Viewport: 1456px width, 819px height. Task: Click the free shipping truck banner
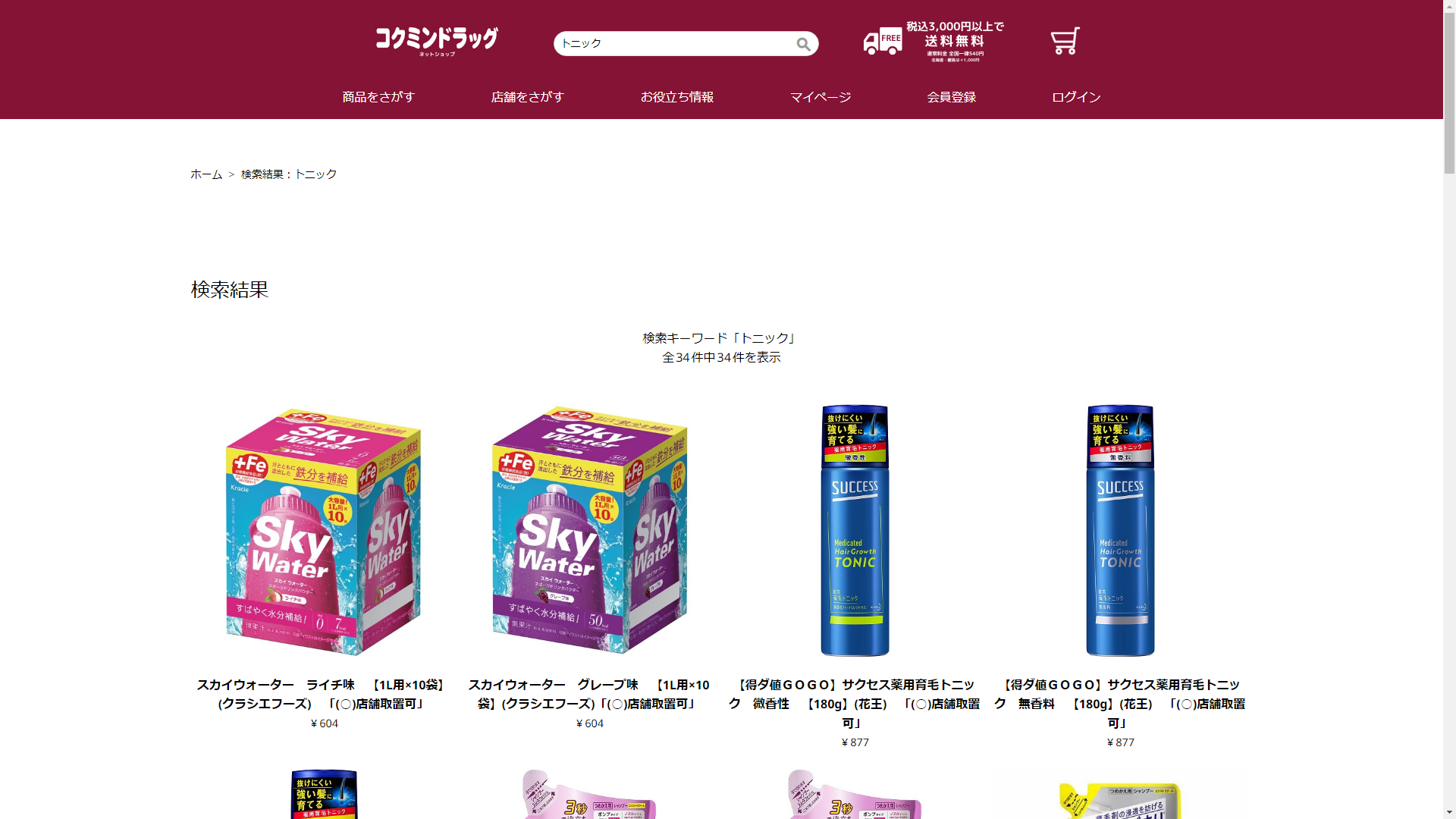point(934,42)
